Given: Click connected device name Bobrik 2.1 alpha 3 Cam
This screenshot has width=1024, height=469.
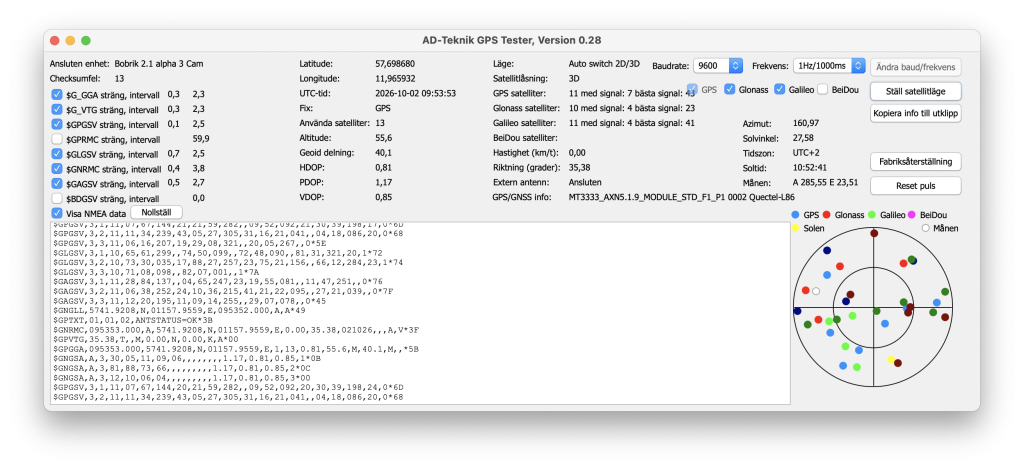Looking at the screenshot, I should (157, 64).
